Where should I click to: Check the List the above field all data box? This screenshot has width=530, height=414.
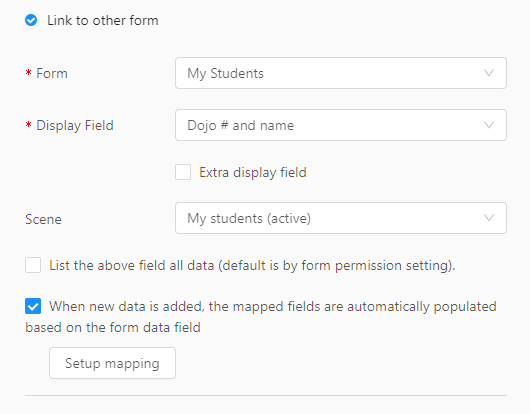pyautogui.click(x=33, y=265)
